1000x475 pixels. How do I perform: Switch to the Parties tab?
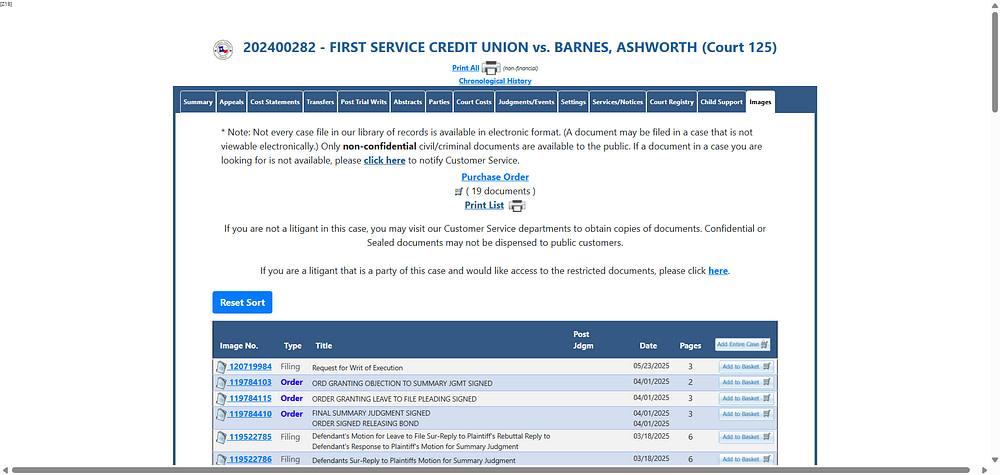click(439, 102)
